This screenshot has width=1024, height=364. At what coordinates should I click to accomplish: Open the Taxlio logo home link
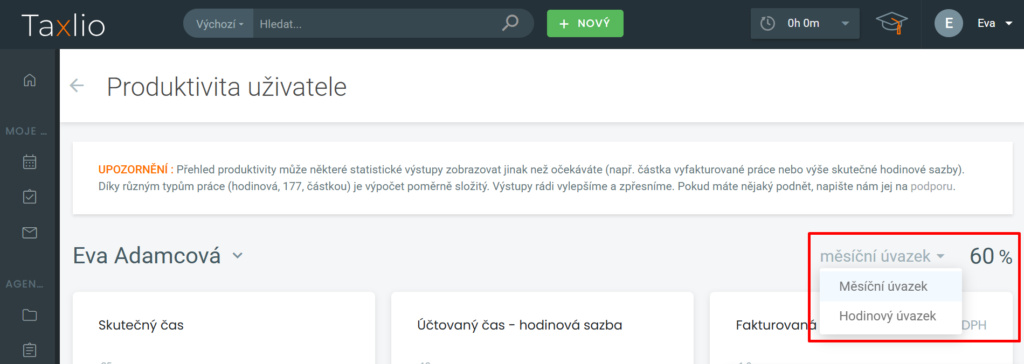63,24
